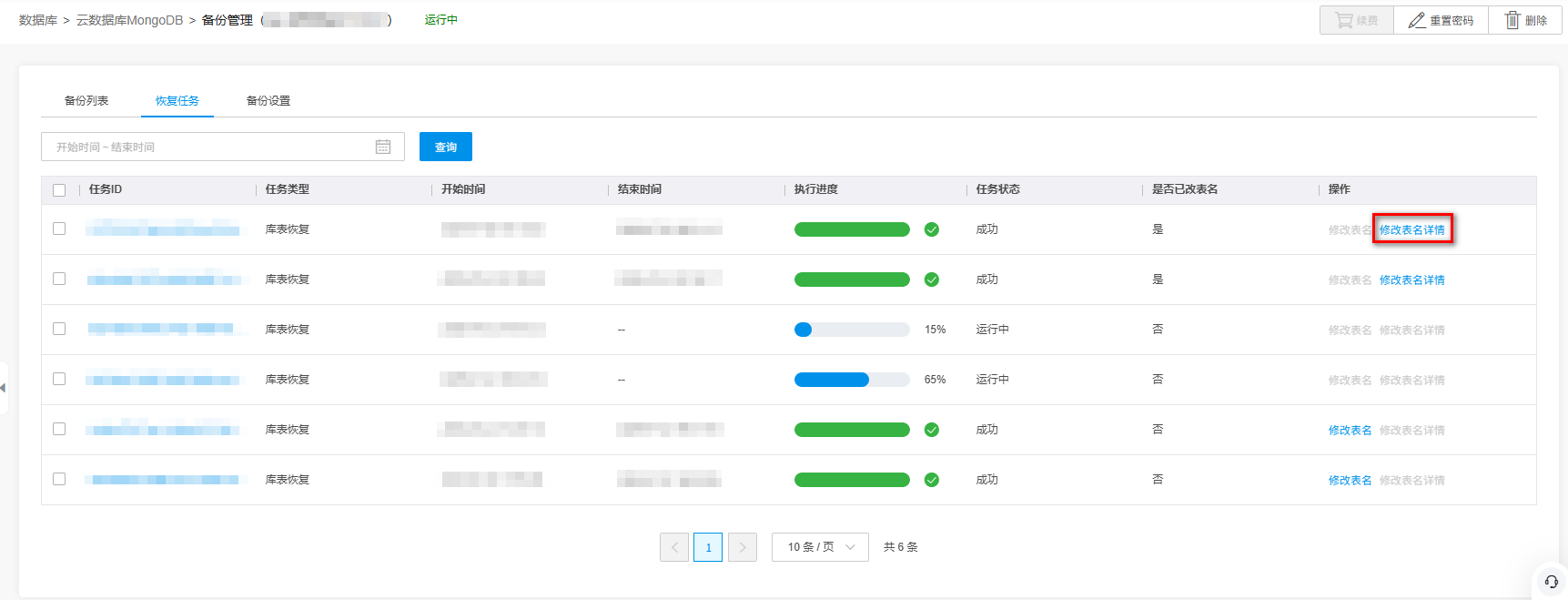1568x600 pixels.
Task: Click 修改表名详情 in the first row
Action: (x=1411, y=230)
